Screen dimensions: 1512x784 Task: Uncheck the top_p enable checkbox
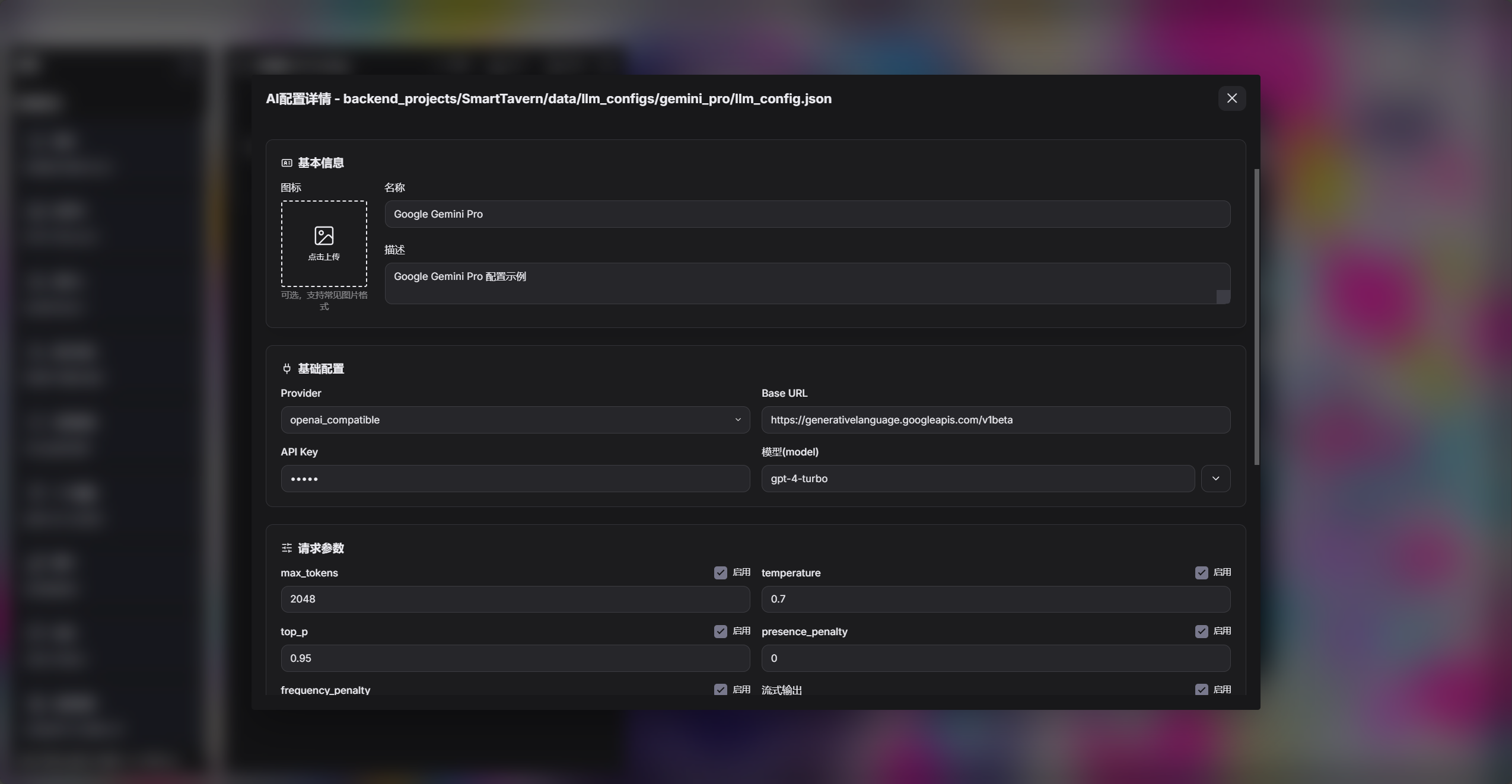(x=720, y=632)
